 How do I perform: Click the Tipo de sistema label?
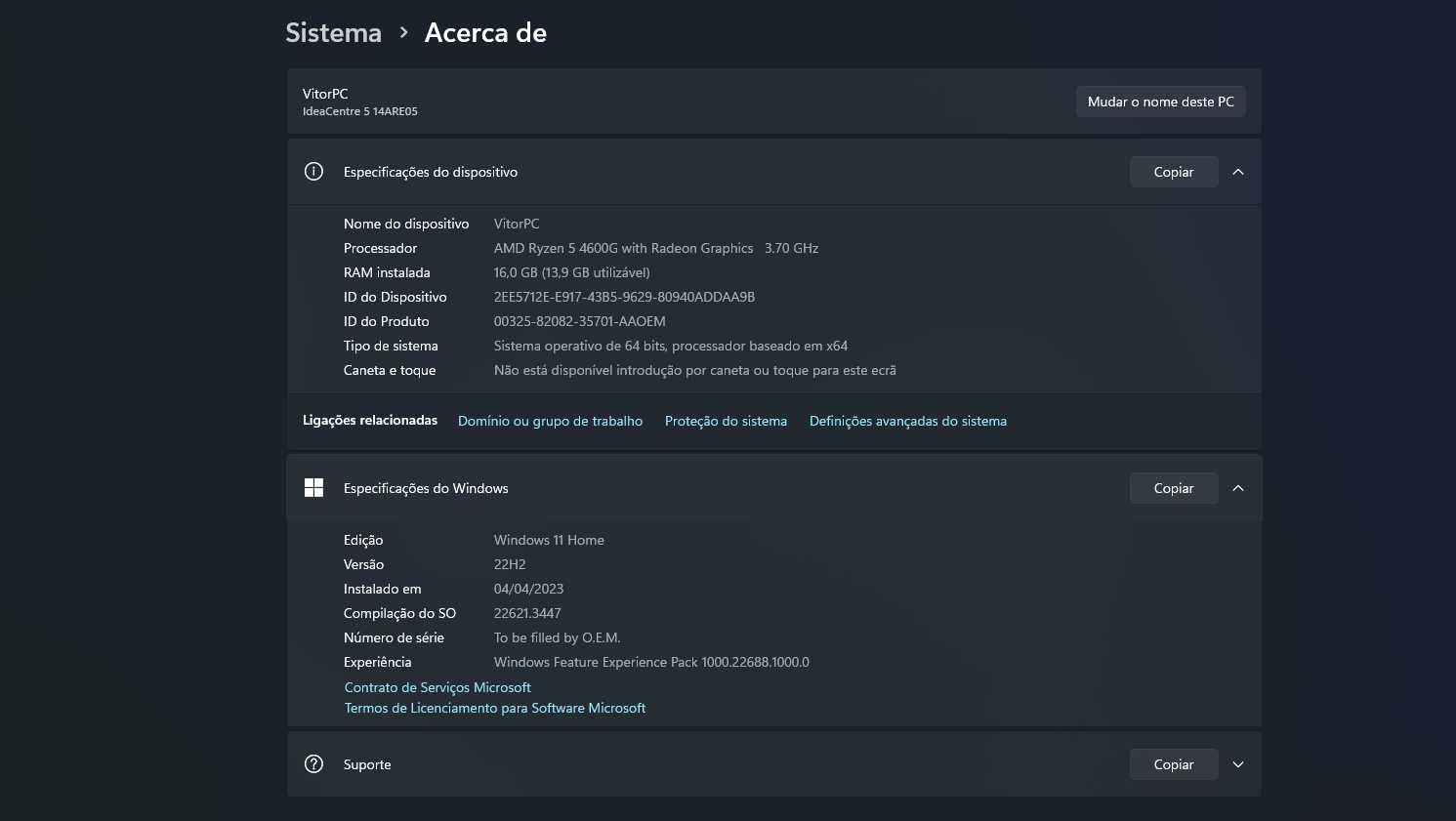click(x=391, y=346)
